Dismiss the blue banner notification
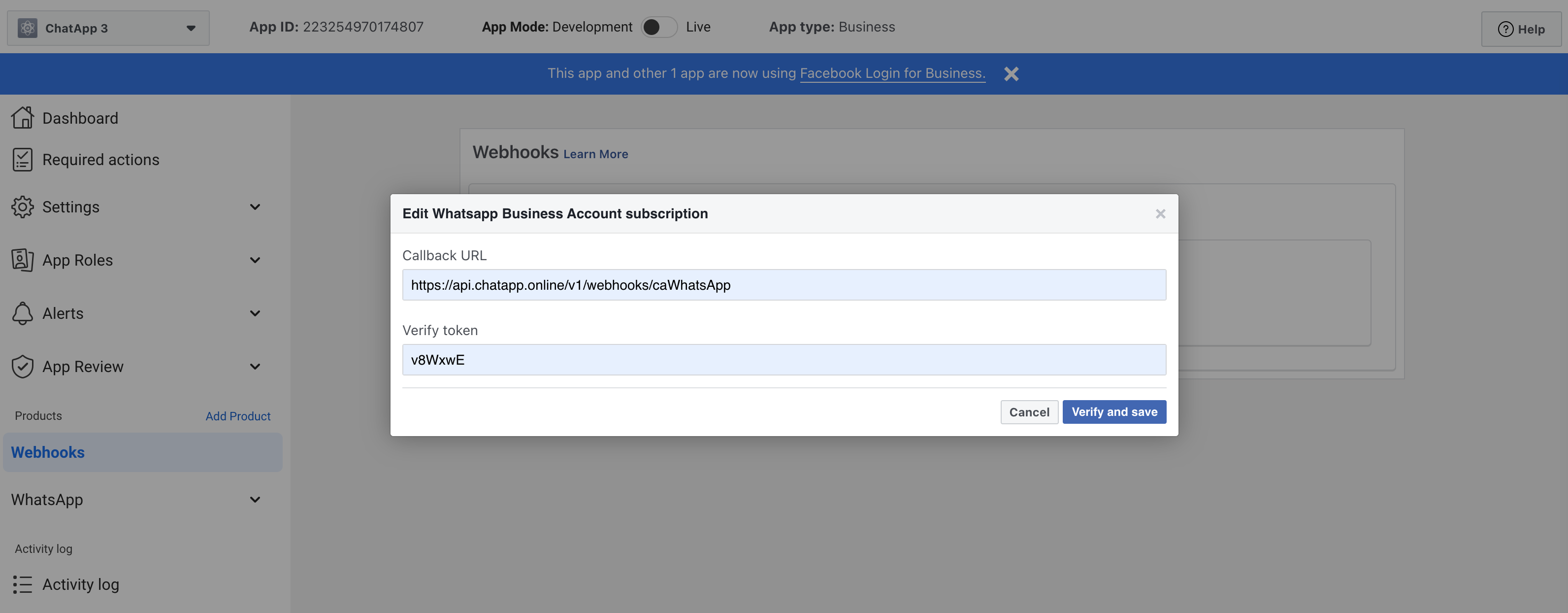 (1011, 74)
